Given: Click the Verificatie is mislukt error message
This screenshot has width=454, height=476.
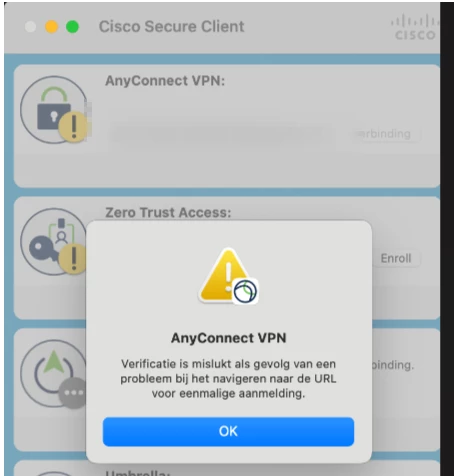Looking at the screenshot, I should (x=228, y=379).
